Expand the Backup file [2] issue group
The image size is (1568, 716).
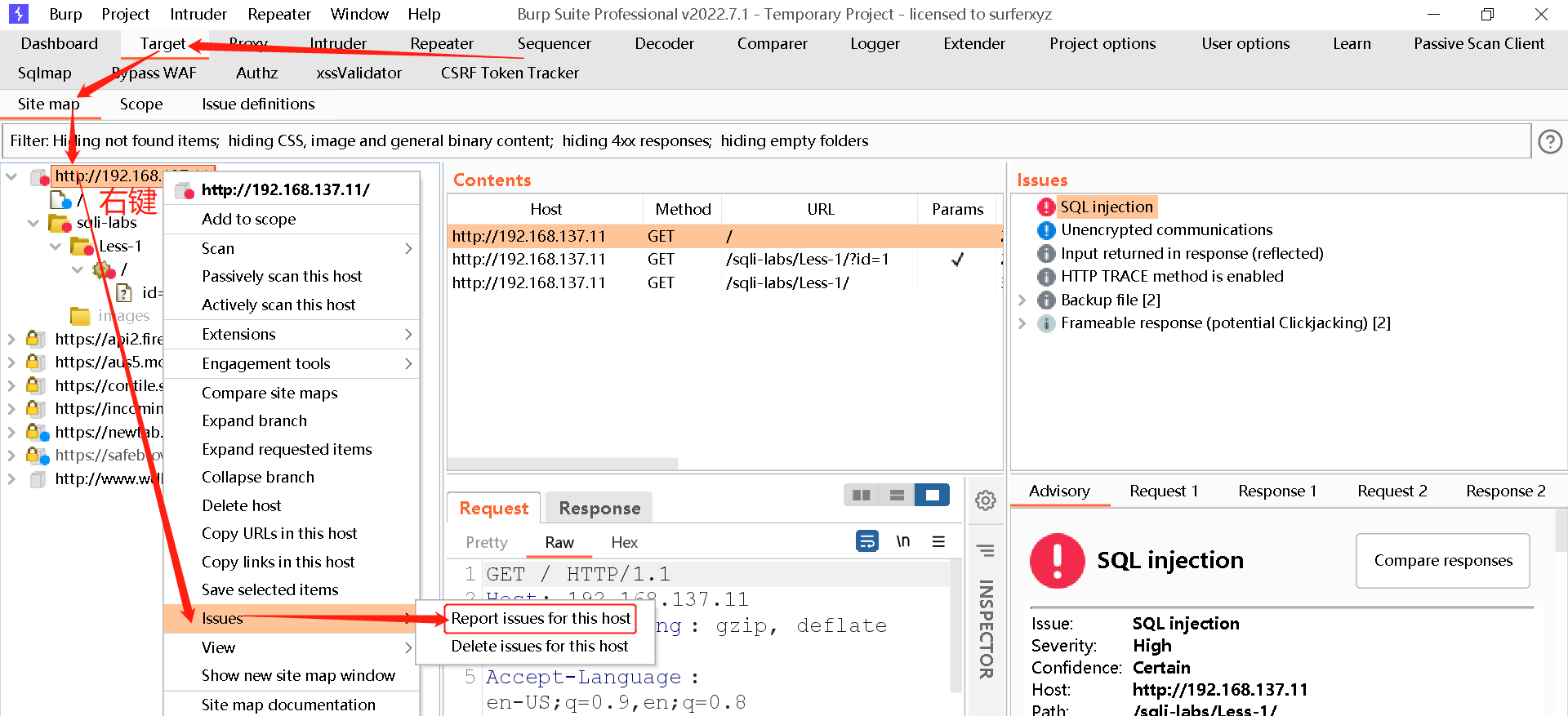click(1022, 300)
